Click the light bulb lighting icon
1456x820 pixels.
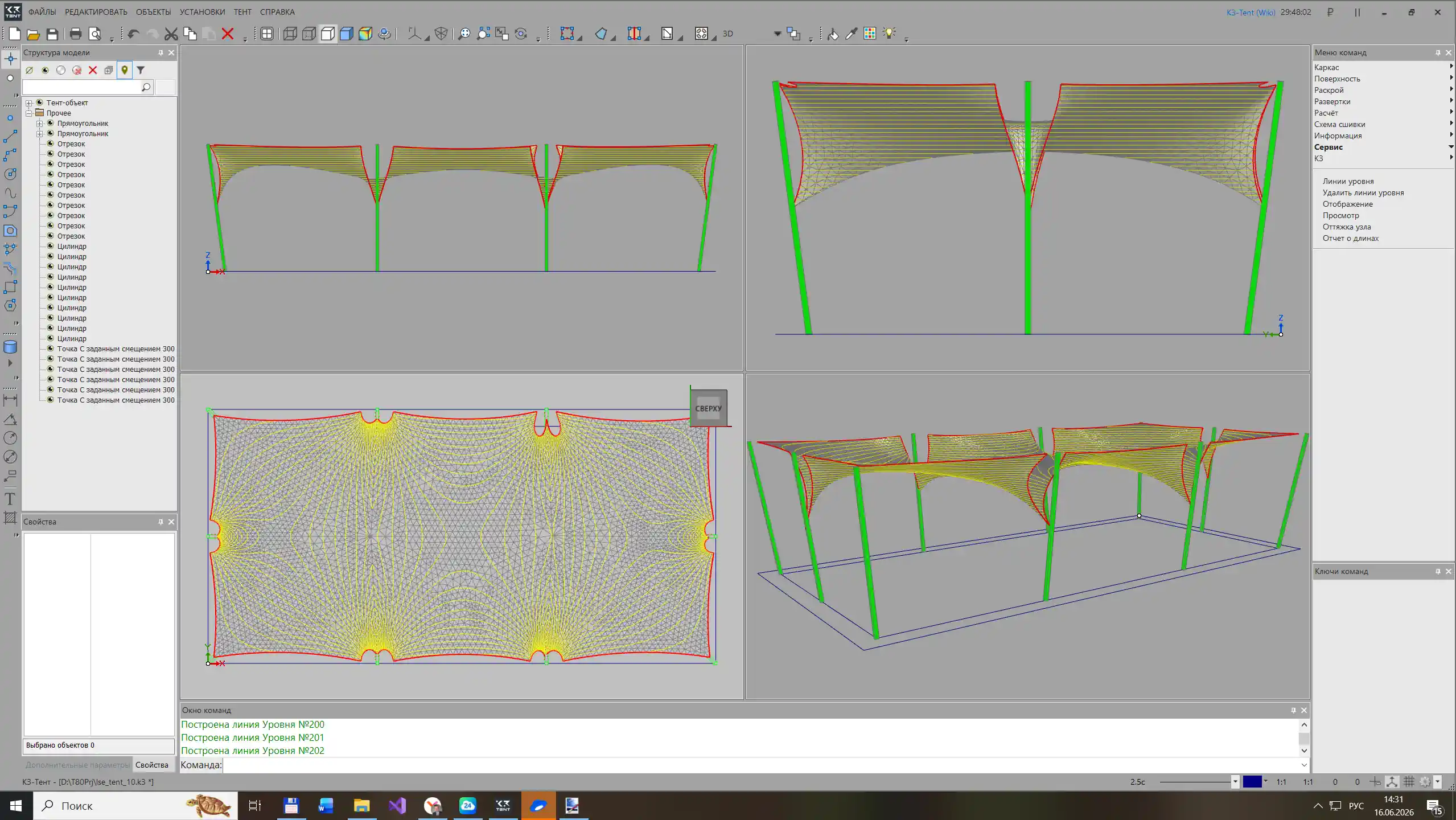coord(889,34)
